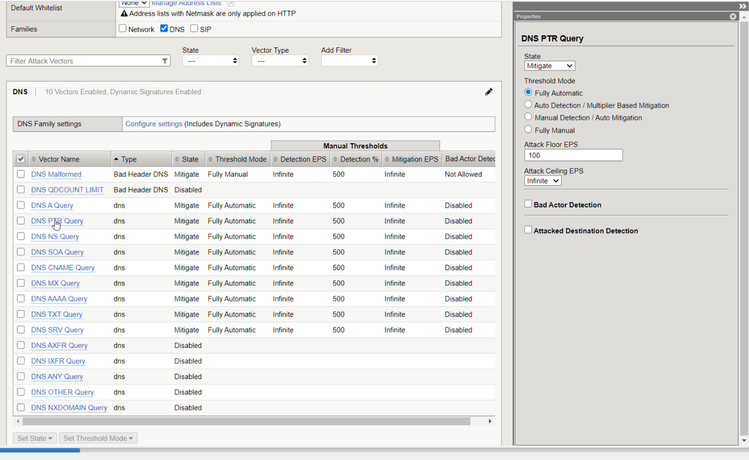Open the Configure settings link
The width and height of the screenshot is (749, 460).
point(153,124)
